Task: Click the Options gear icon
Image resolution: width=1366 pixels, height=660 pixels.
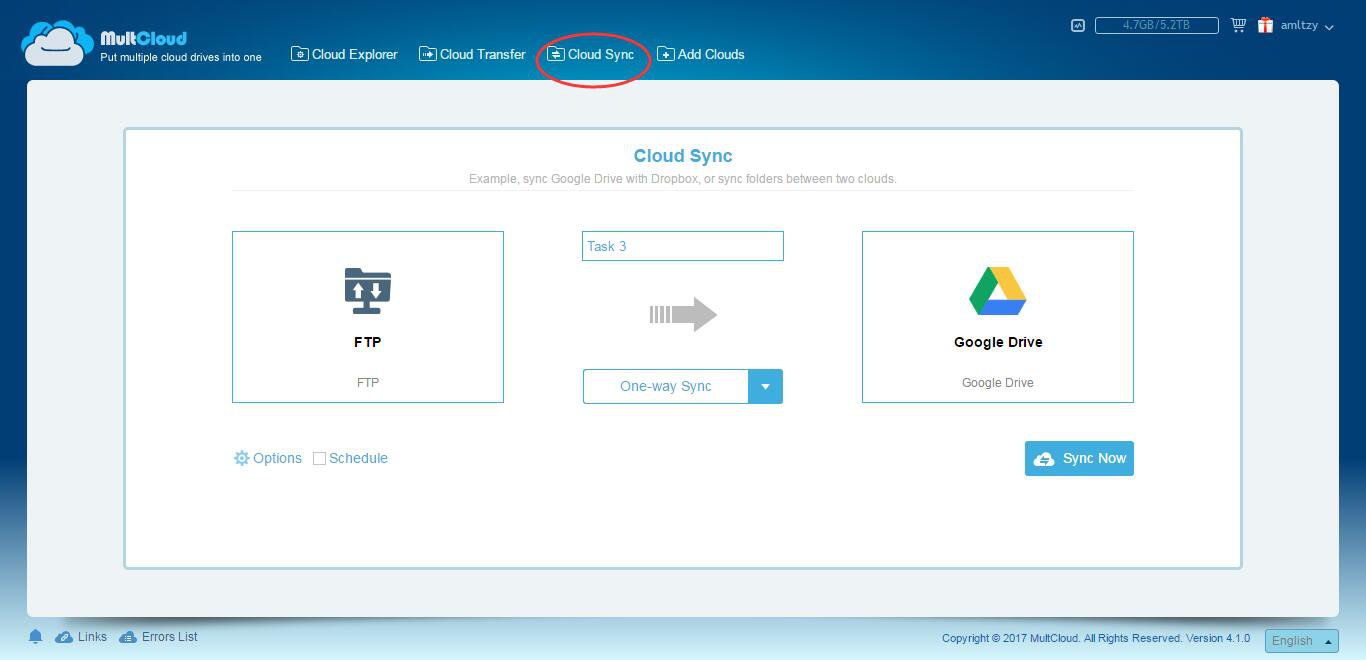Action: click(x=241, y=458)
